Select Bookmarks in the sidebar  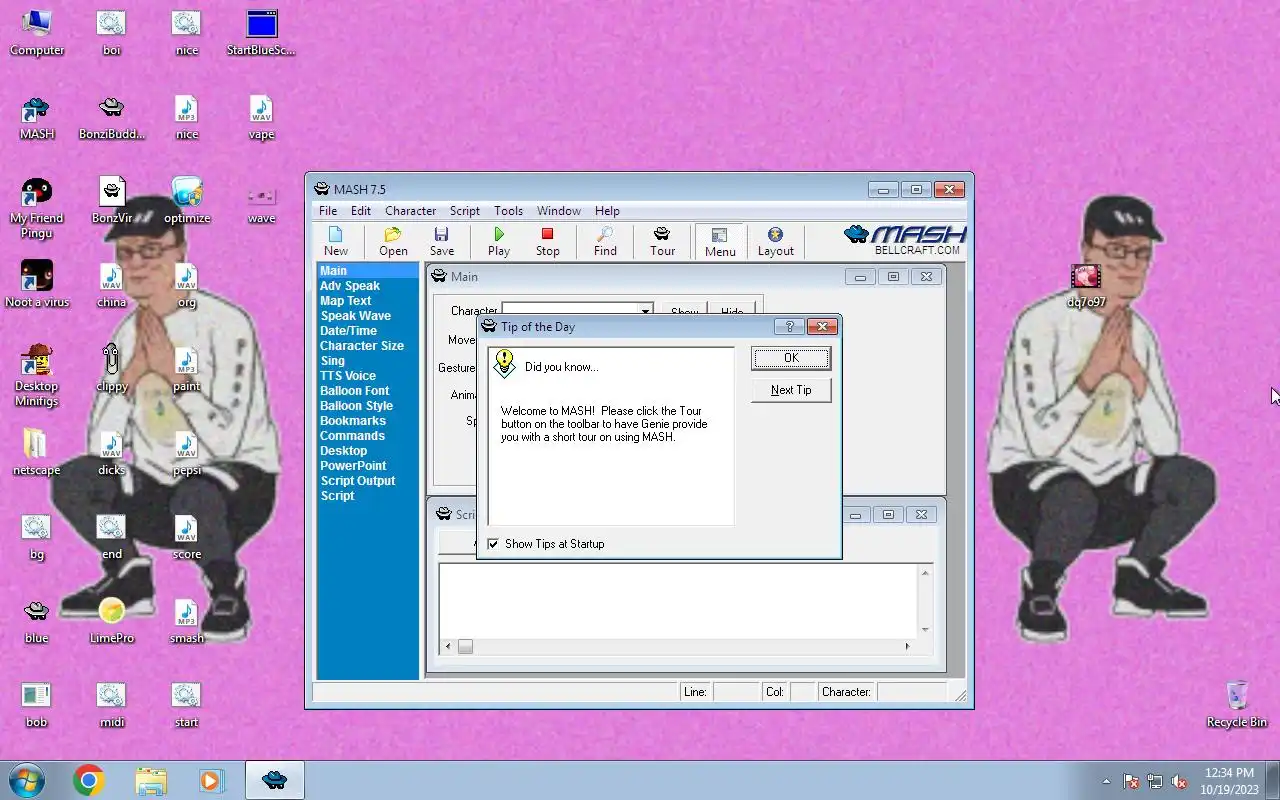pyautogui.click(x=353, y=421)
